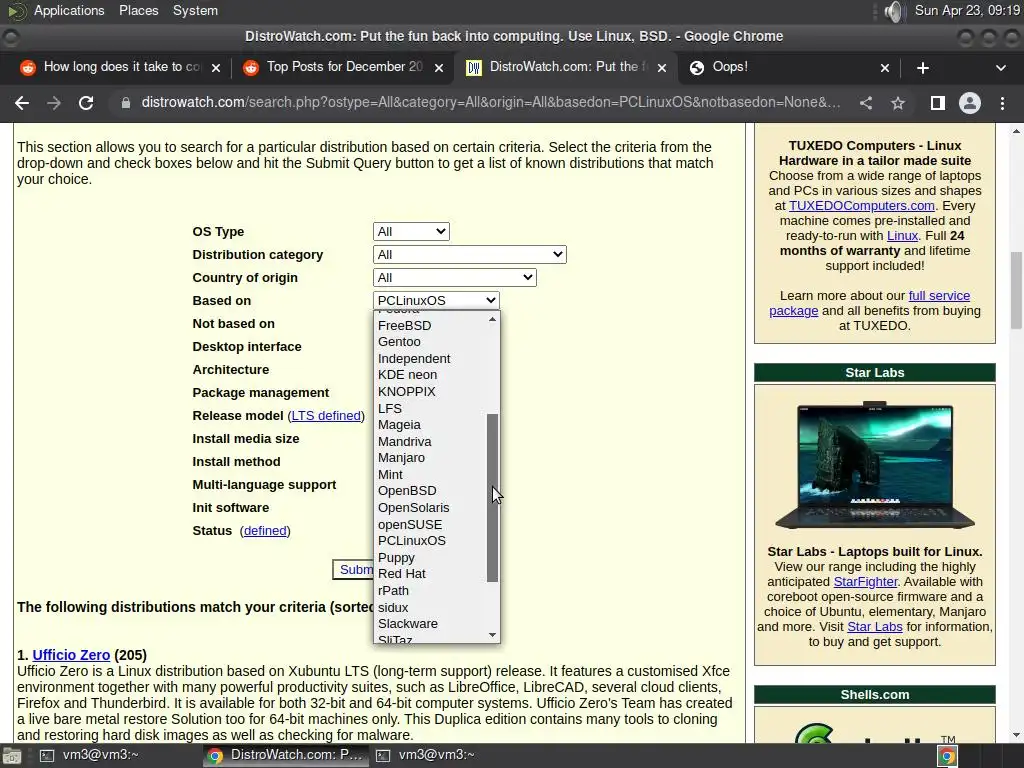The height and width of the screenshot is (768, 1024).
Task: Choose Slackware from the list
Action: point(431,624)
